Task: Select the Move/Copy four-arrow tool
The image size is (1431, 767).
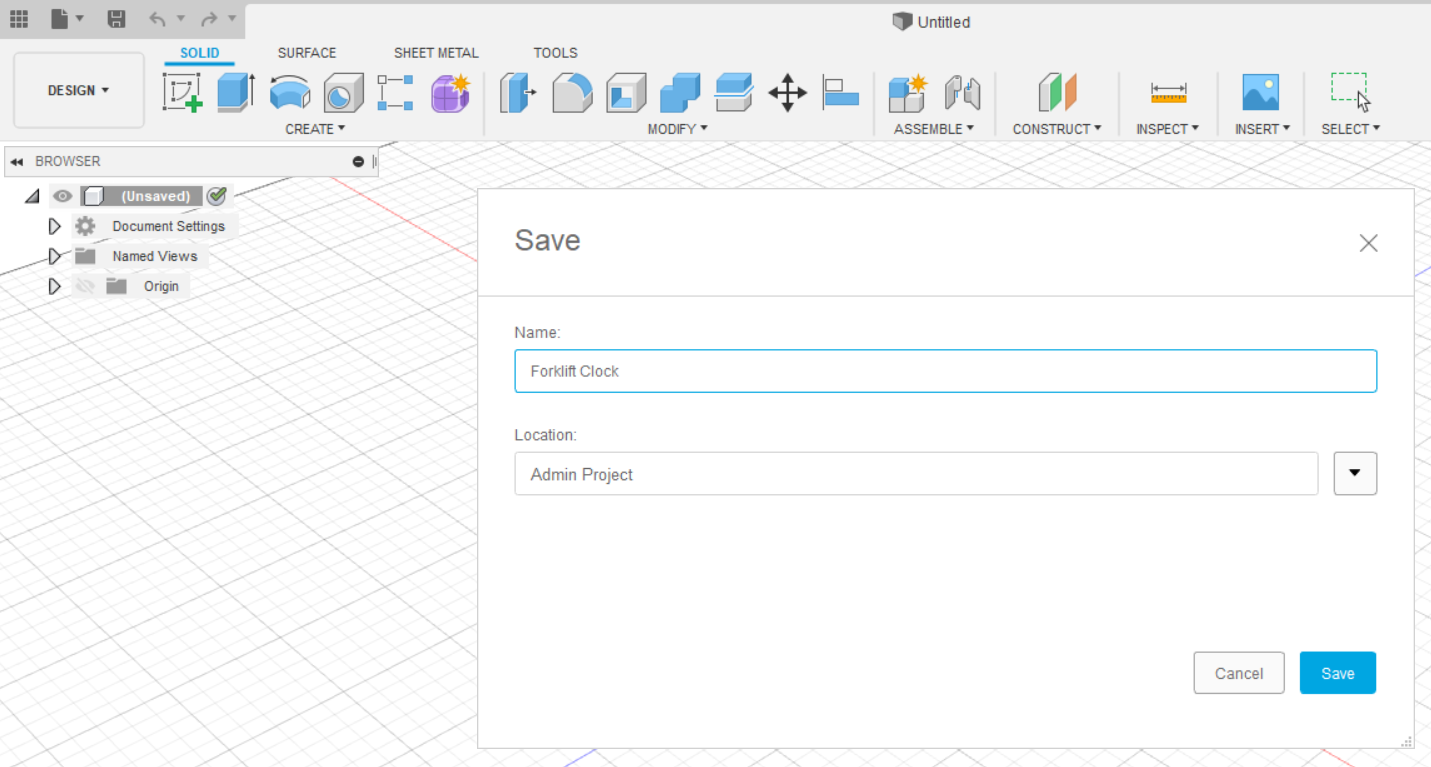Action: 788,93
